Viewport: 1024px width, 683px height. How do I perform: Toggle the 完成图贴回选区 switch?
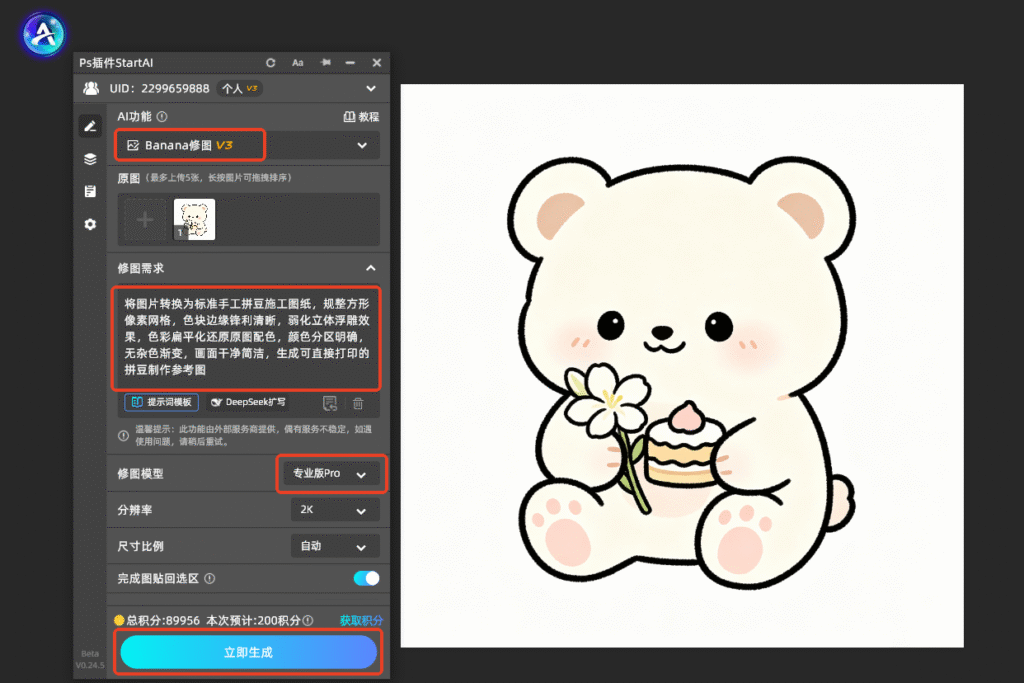(366, 579)
